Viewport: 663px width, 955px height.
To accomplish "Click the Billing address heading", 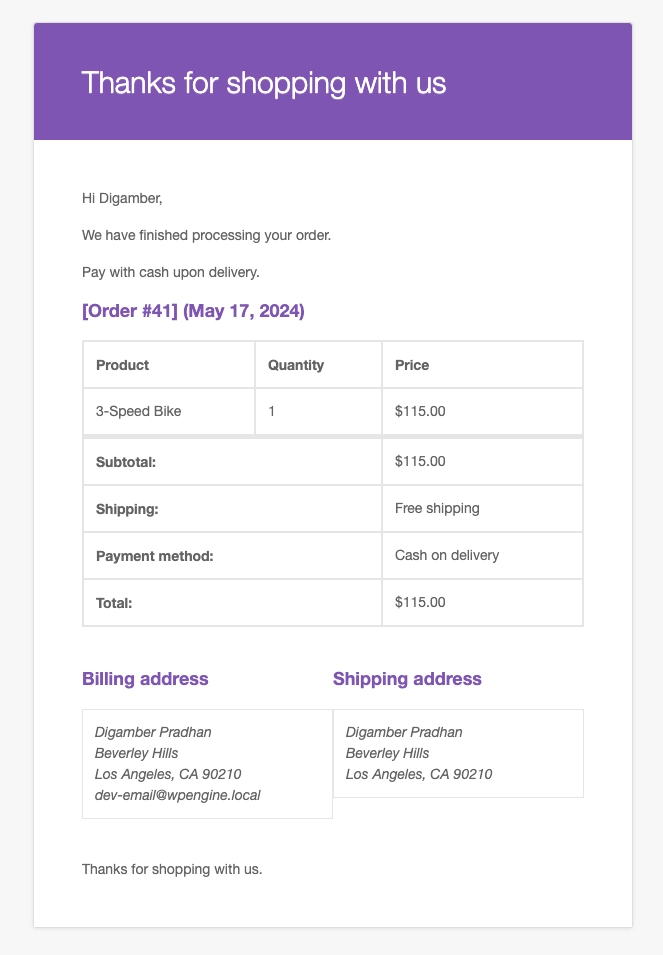I will point(145,679).
